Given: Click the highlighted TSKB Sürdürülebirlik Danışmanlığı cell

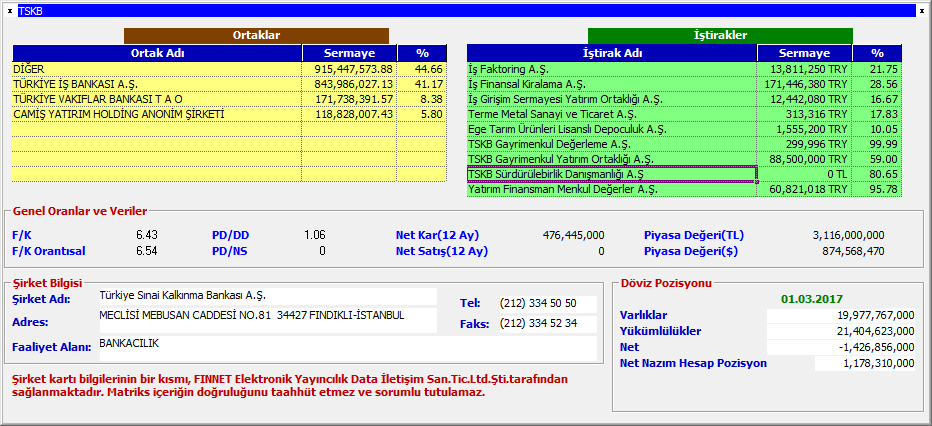Looking at the screenshot, I should pos(612,174).
